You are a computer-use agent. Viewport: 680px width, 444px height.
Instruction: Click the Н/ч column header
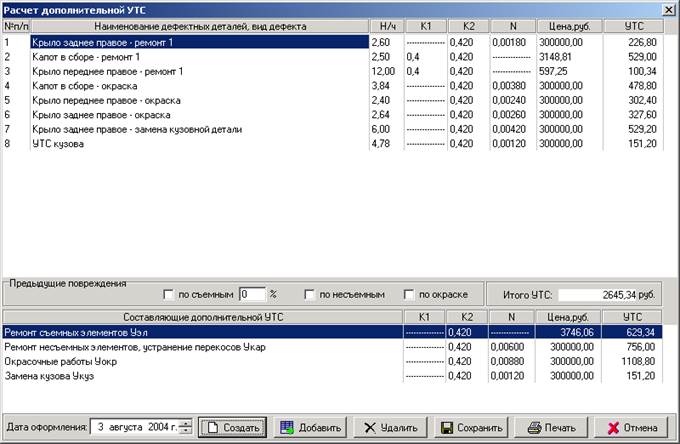(x=385, y=25)
